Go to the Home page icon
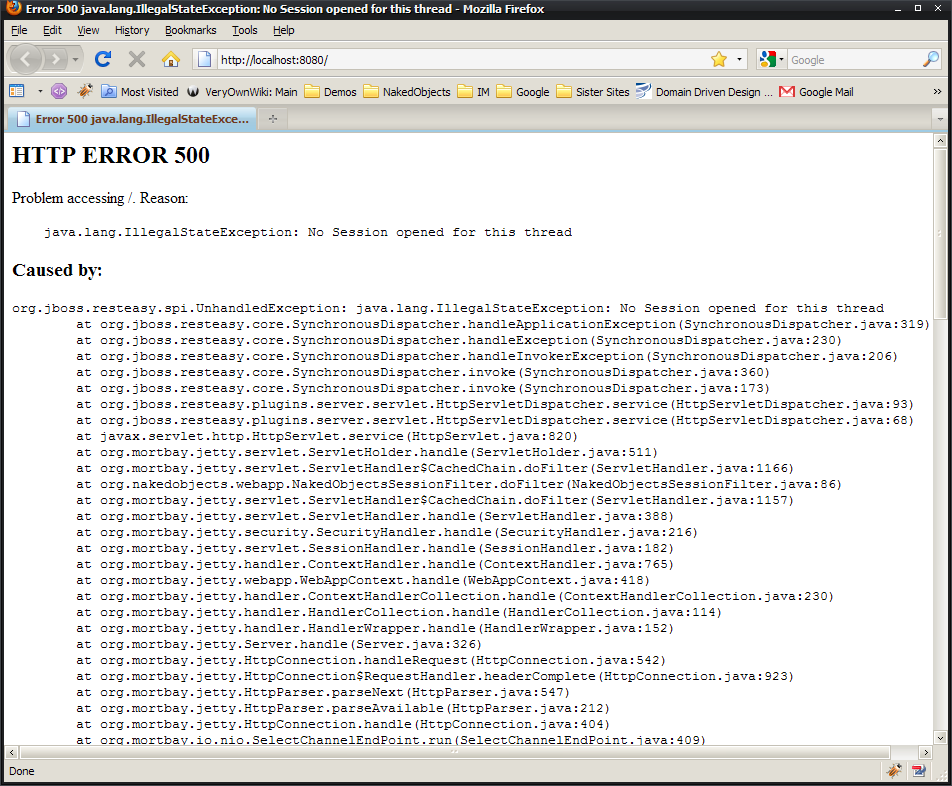This screenshot has height=786, width=952. click(x=171, y=59)
